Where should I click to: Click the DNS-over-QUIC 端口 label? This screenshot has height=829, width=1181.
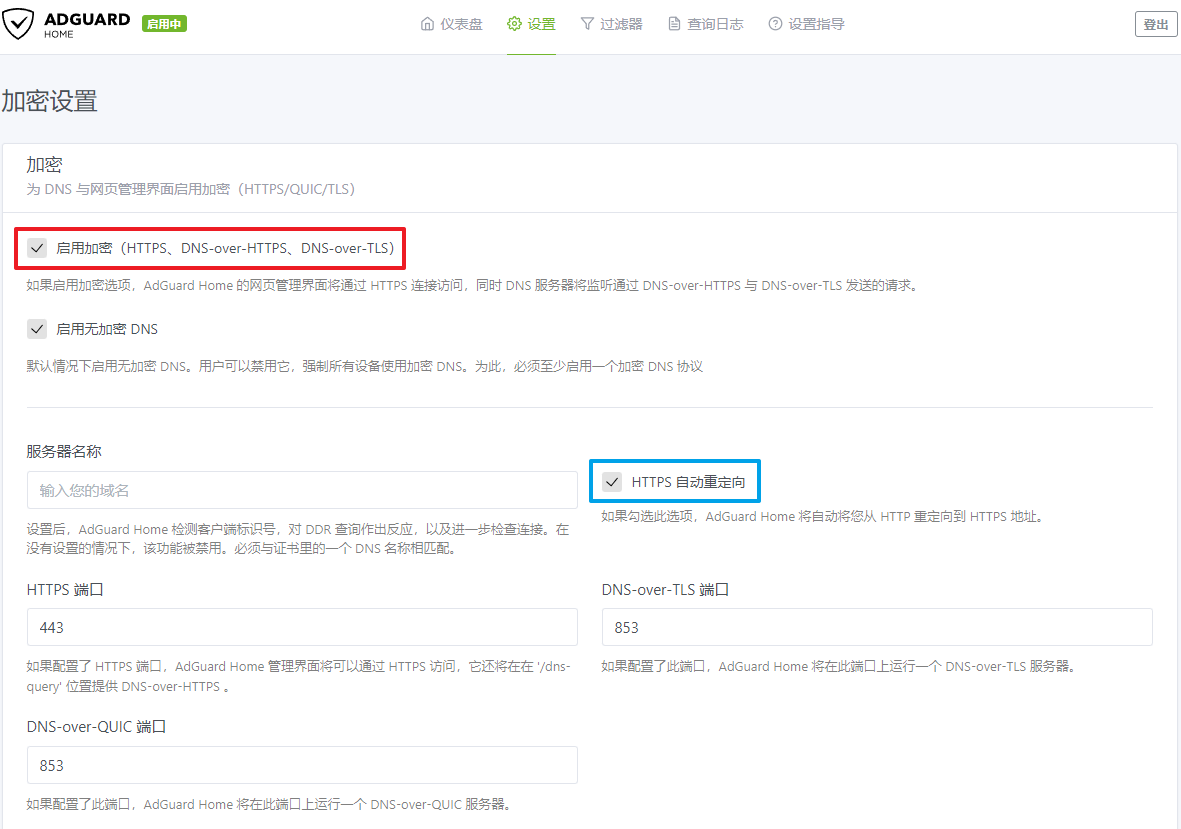coord(96,727)
